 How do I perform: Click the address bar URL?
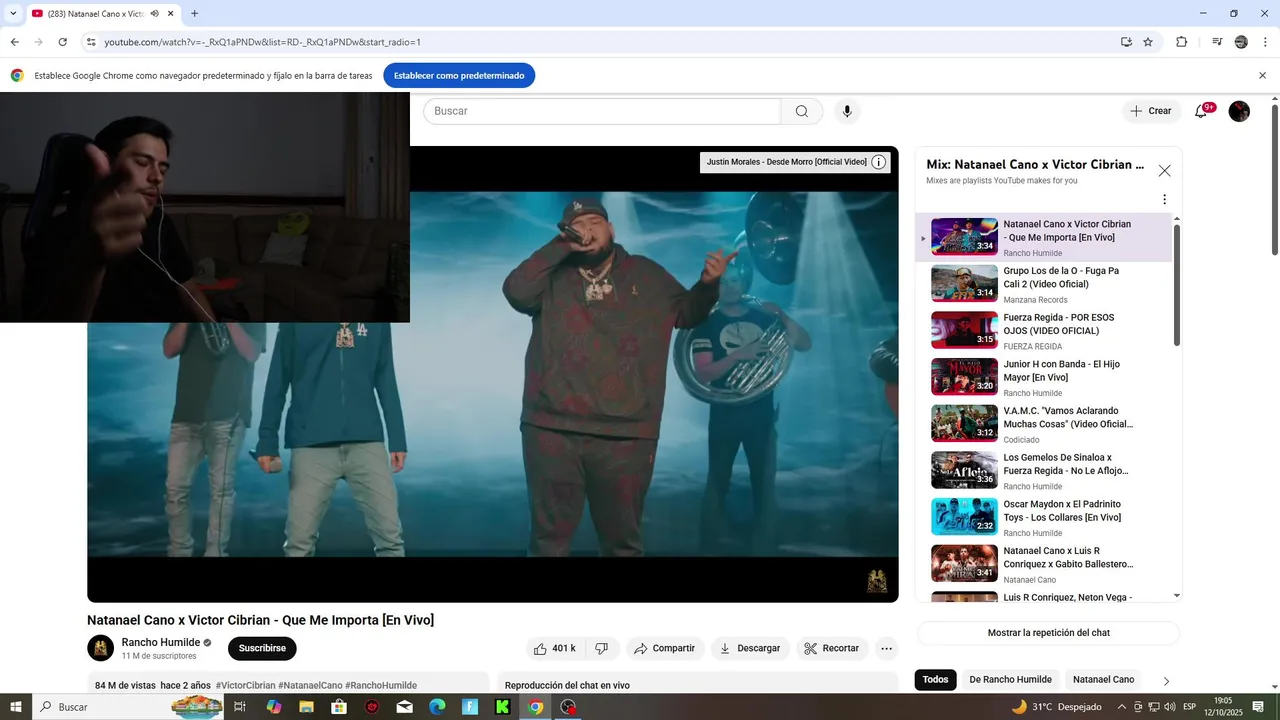click(262, 42)
